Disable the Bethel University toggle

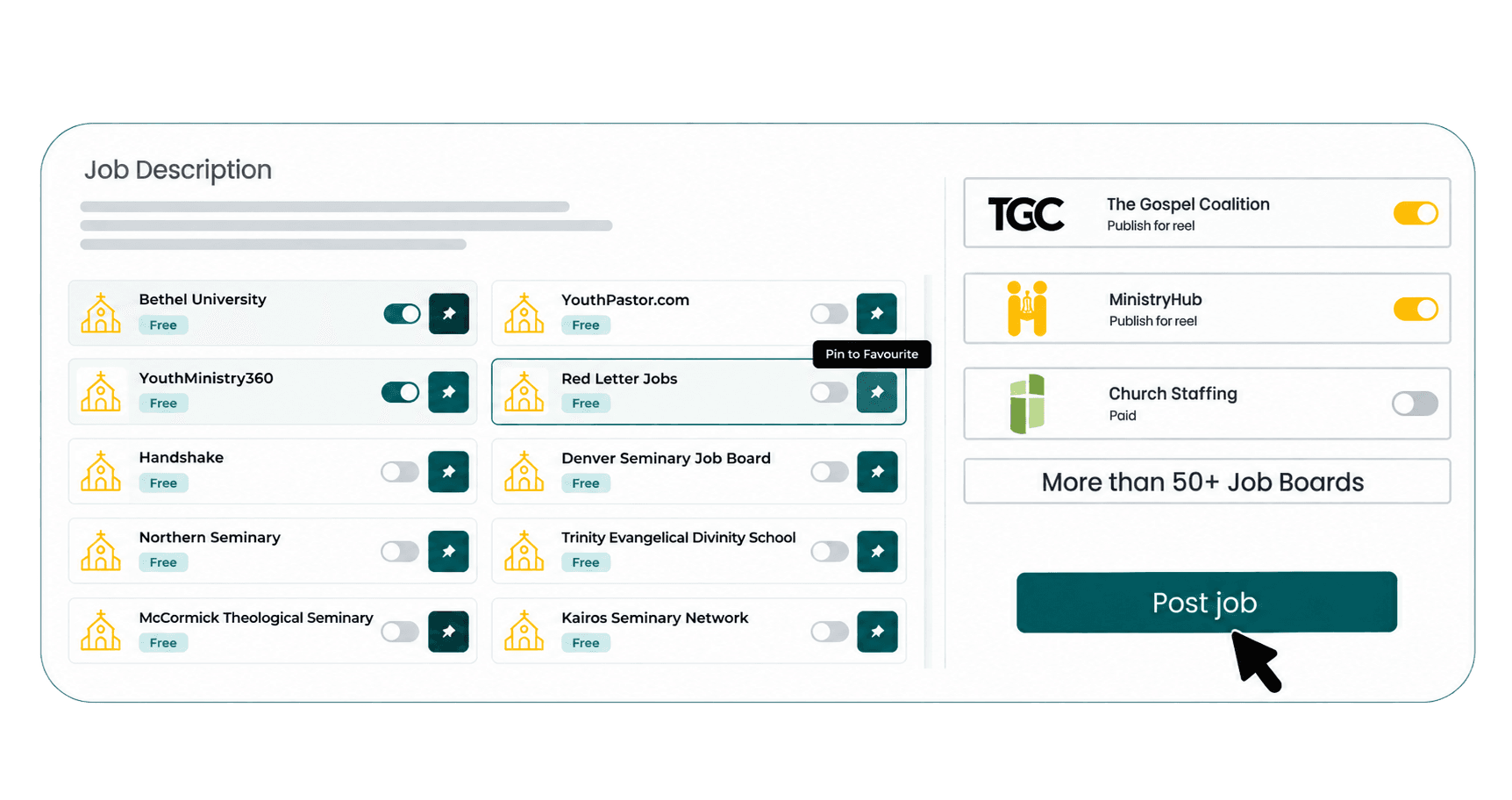coord(402,314)
